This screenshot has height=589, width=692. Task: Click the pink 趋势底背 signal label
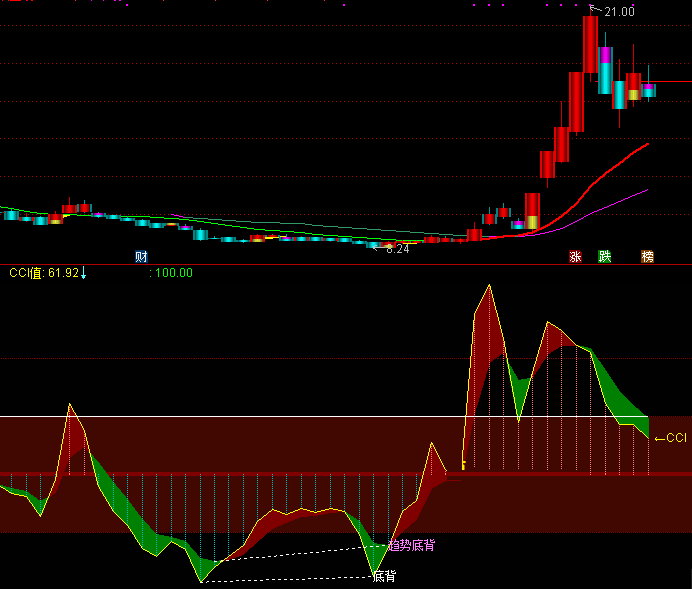pyautogui.click(x=412, y=545)
